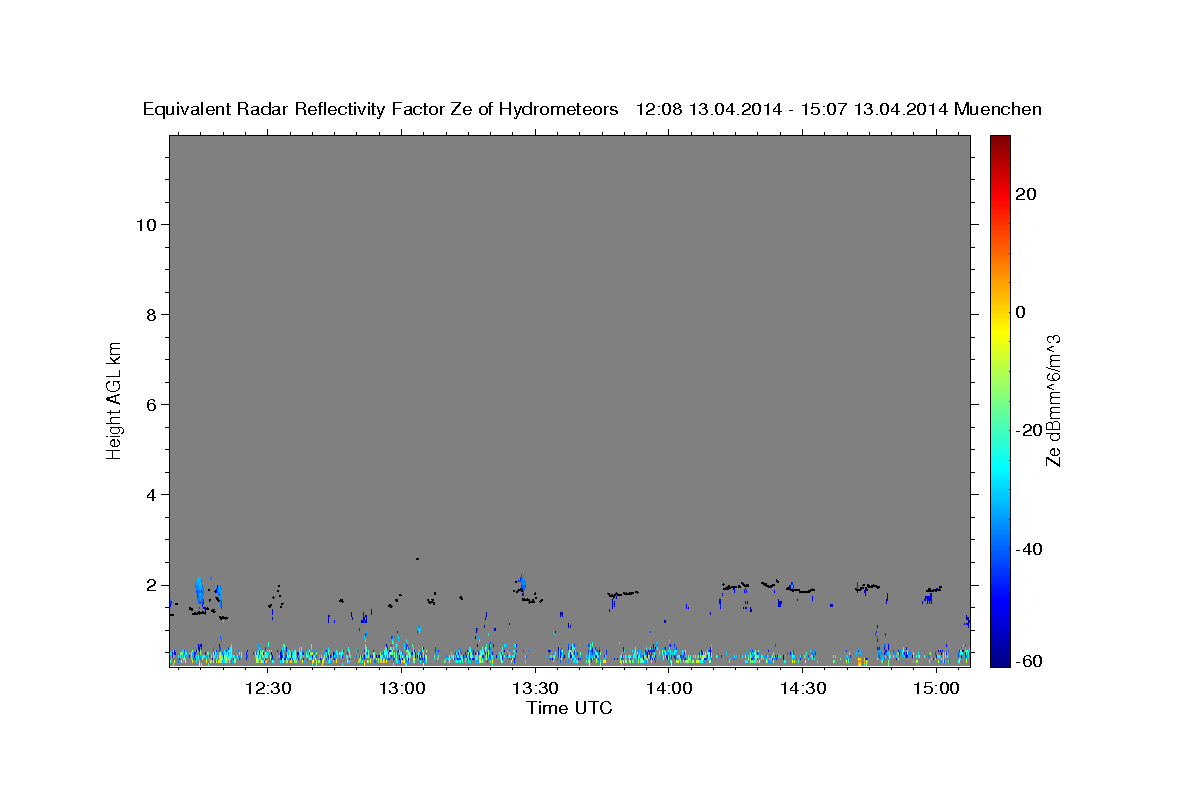Click the '12:08 13.04.2014' start time in the title

click(x=708, y=109)
